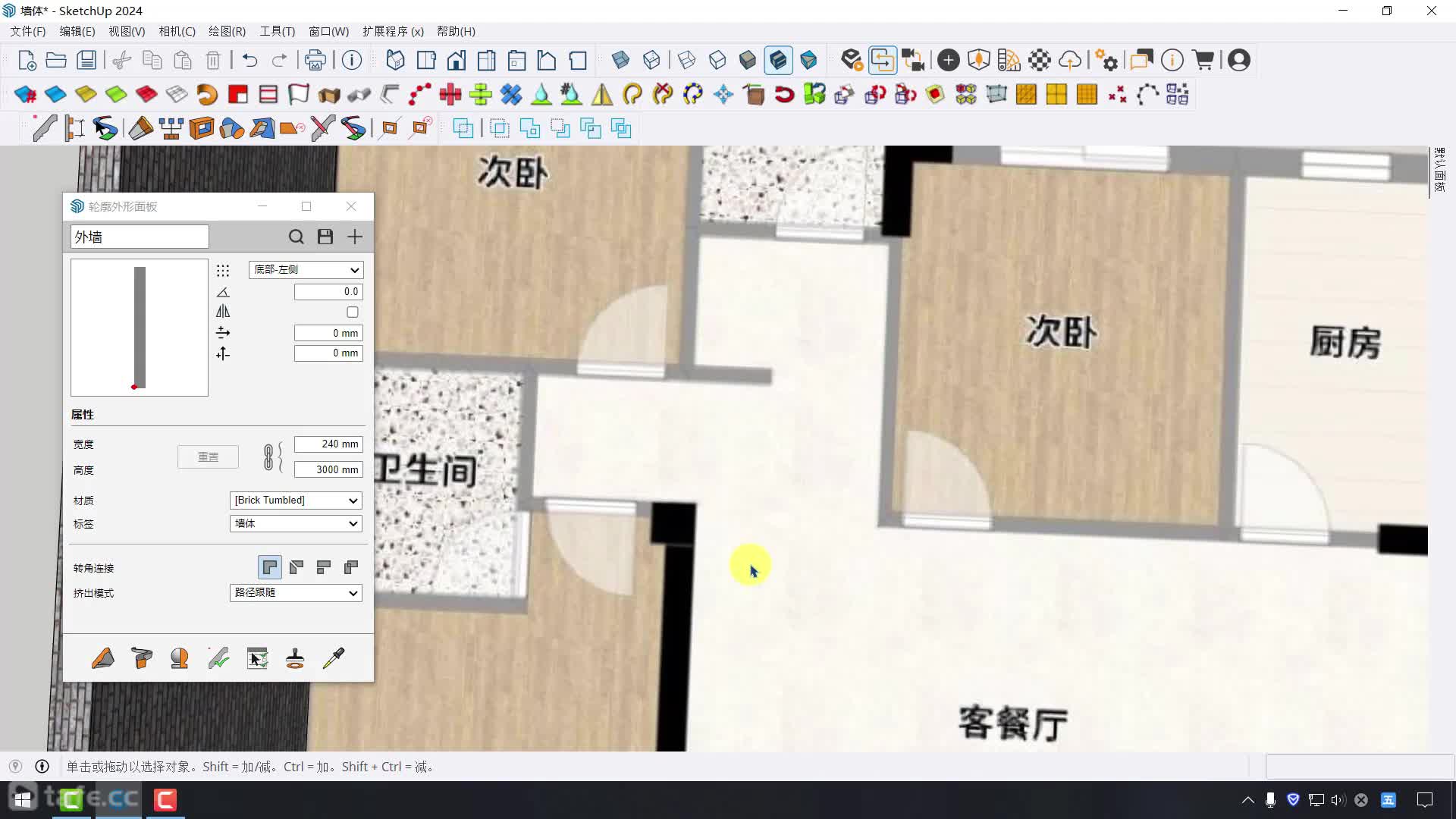Select the fourth corner joint style button
This screenshot has width=1456, height=819.
(351, 567)
